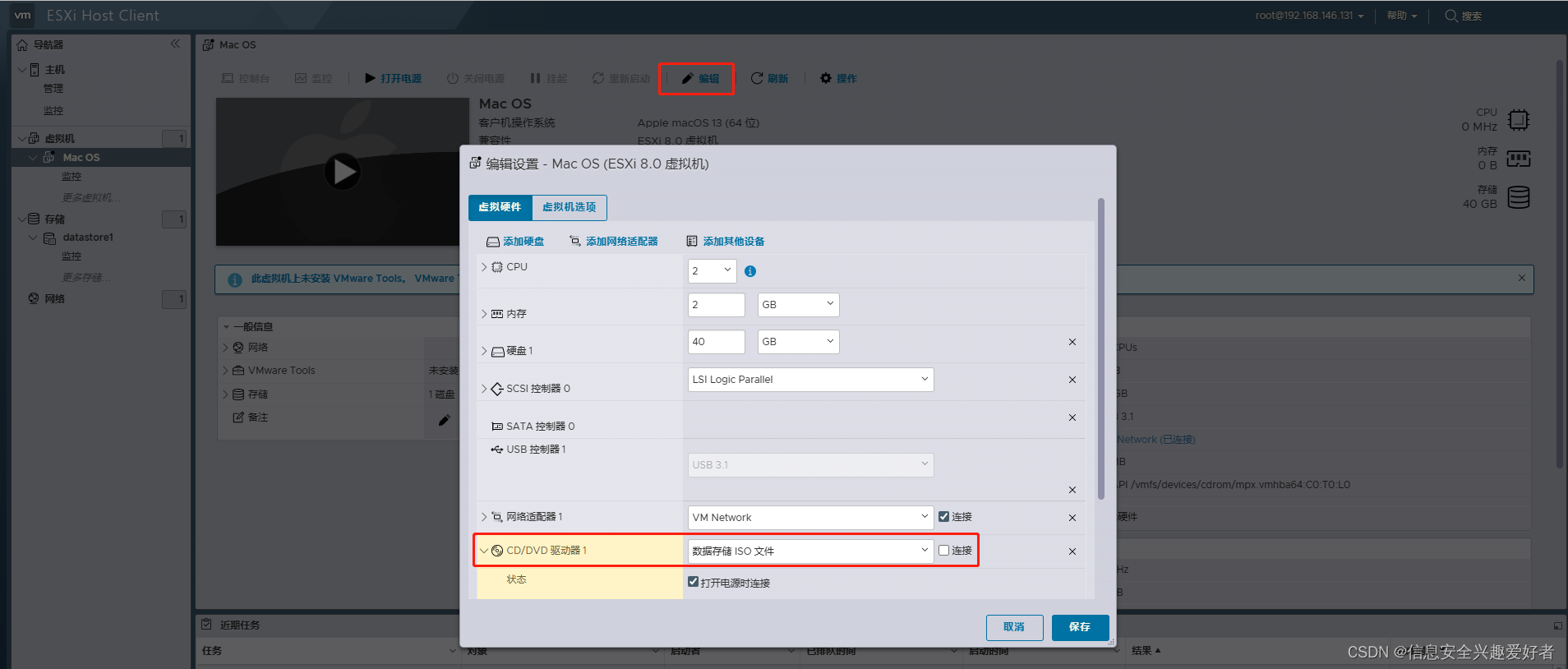Open the LSI Logic Parallel dropdown
Screen dimensions: 1568x669
811,379
